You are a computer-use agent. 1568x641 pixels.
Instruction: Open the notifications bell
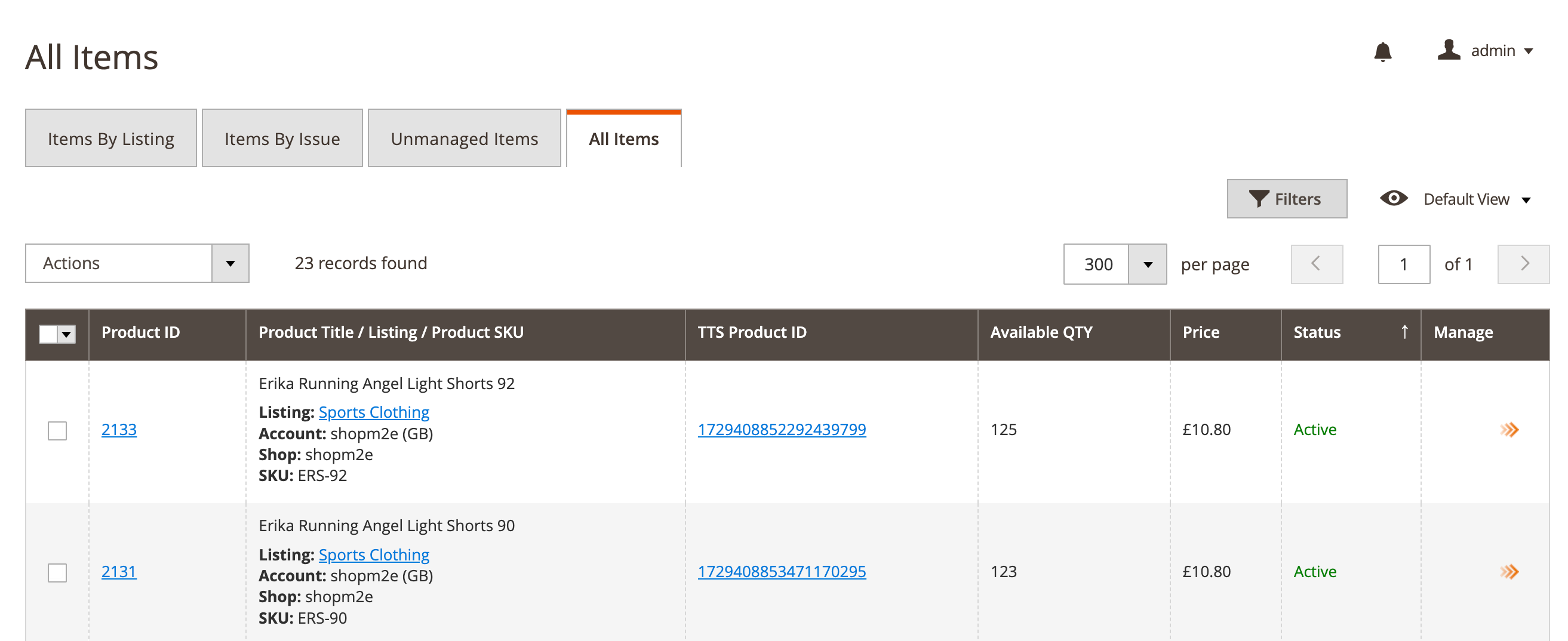click(1382, 52)
